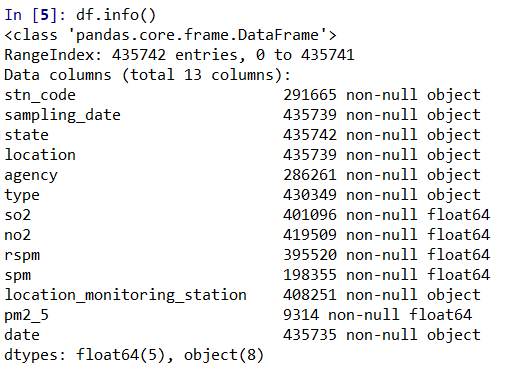Click the df.info() command text
Image resolution: width=508 pixels, height=366 pixels.
(116, 15)
